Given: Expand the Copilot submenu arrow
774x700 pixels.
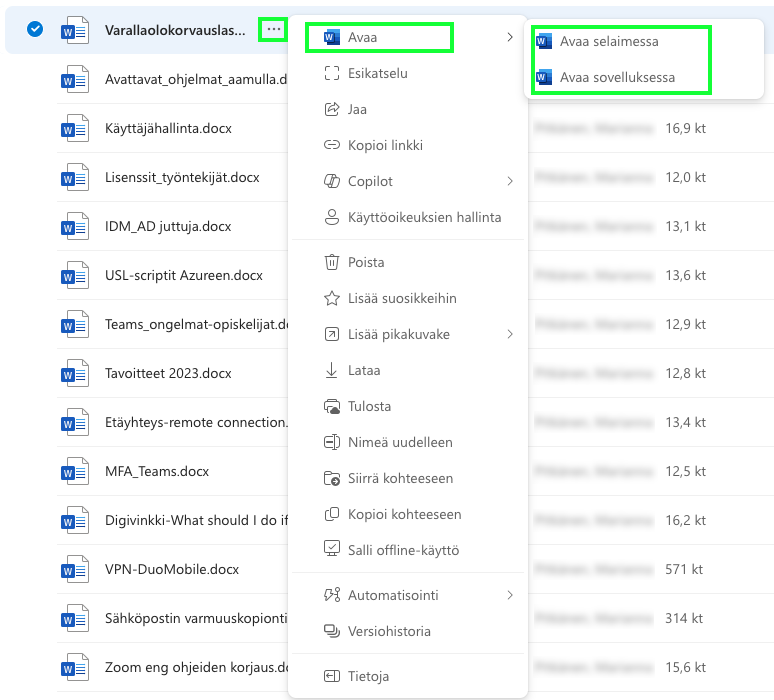Looking at the screenshot, I should (510, 181).
